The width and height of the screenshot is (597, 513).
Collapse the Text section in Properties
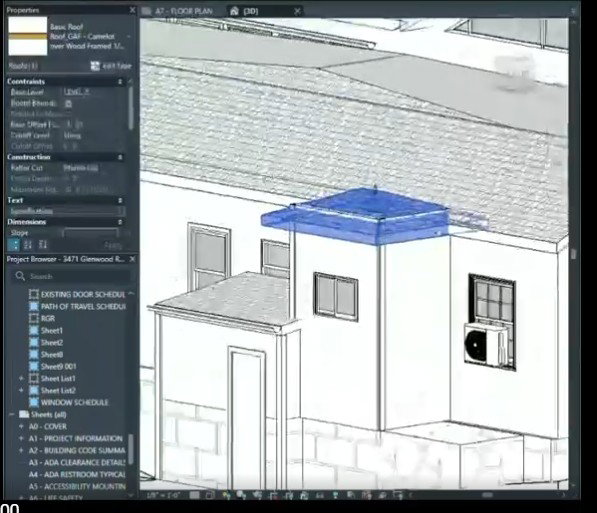click(120, 200)
